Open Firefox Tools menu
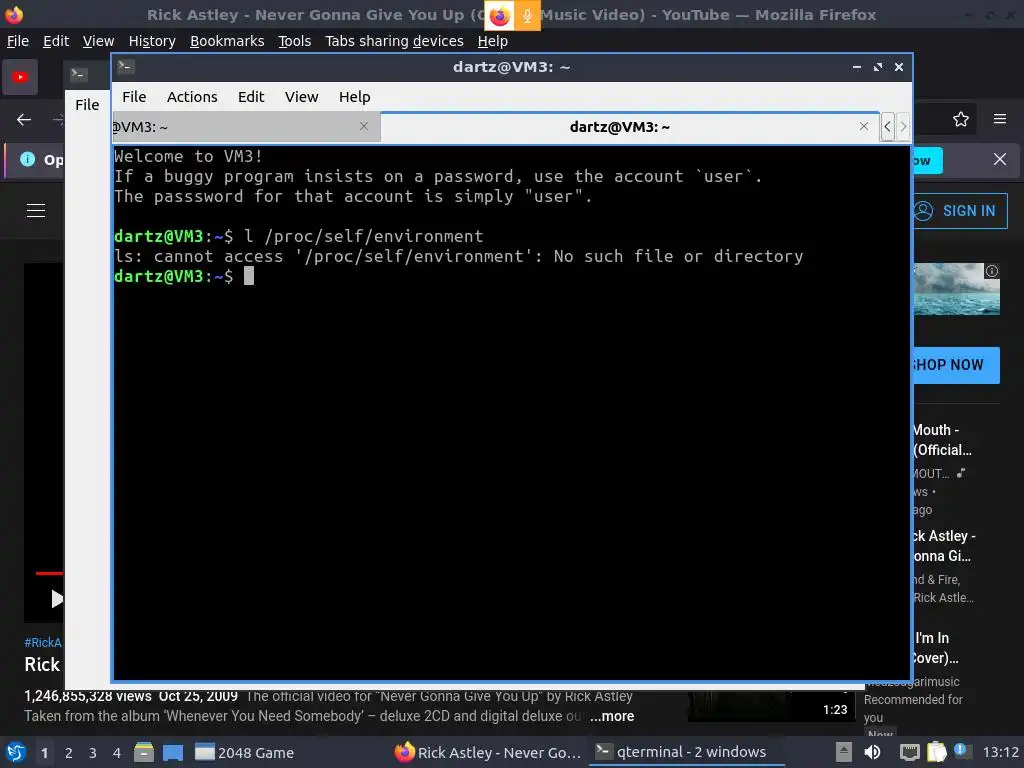Viewport: 1024px width, 768px height. 295,41
